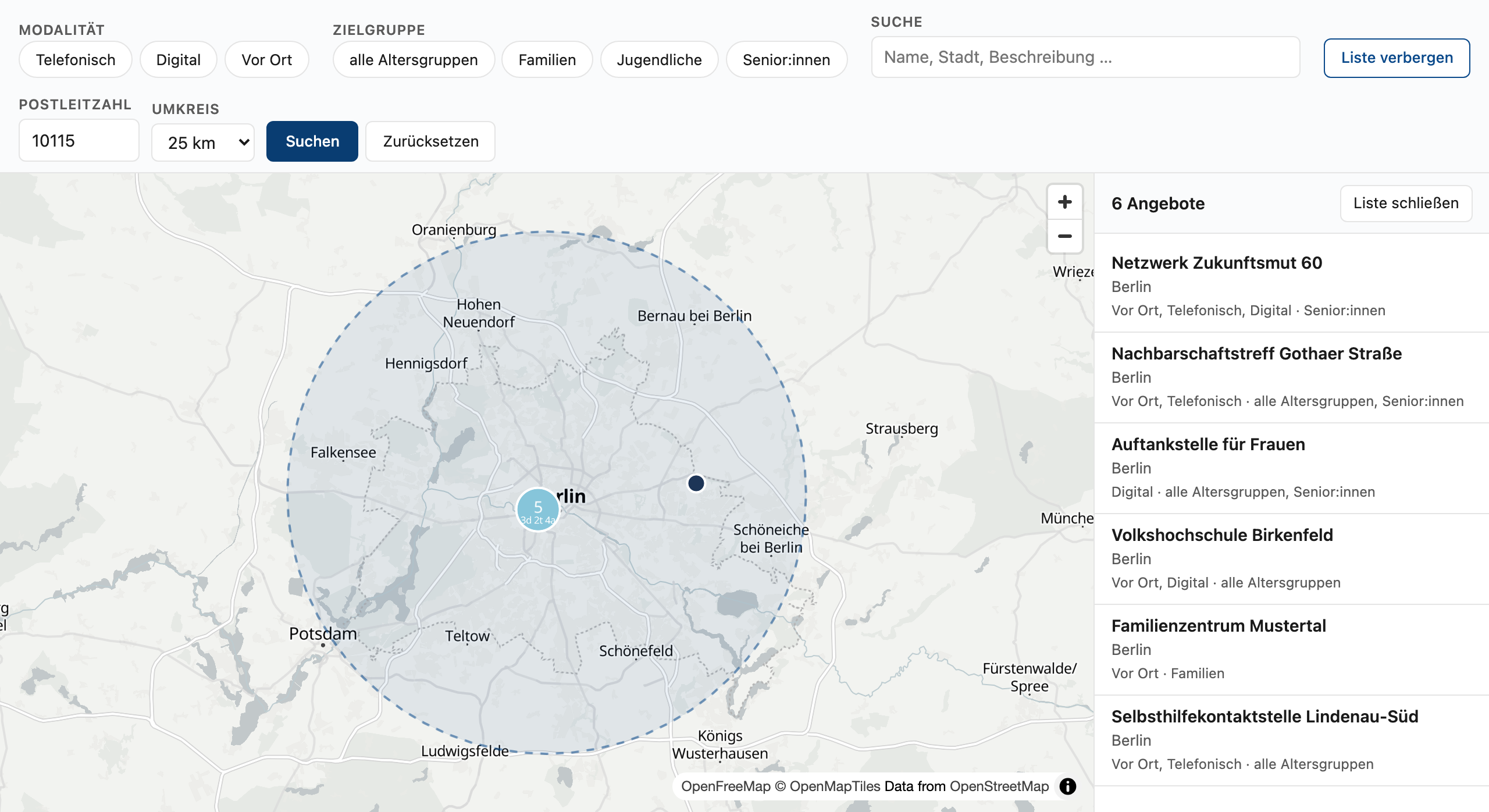Click the Strausberg label on the map
This screenshot has width=1489, height=812.
click(902, 429)
